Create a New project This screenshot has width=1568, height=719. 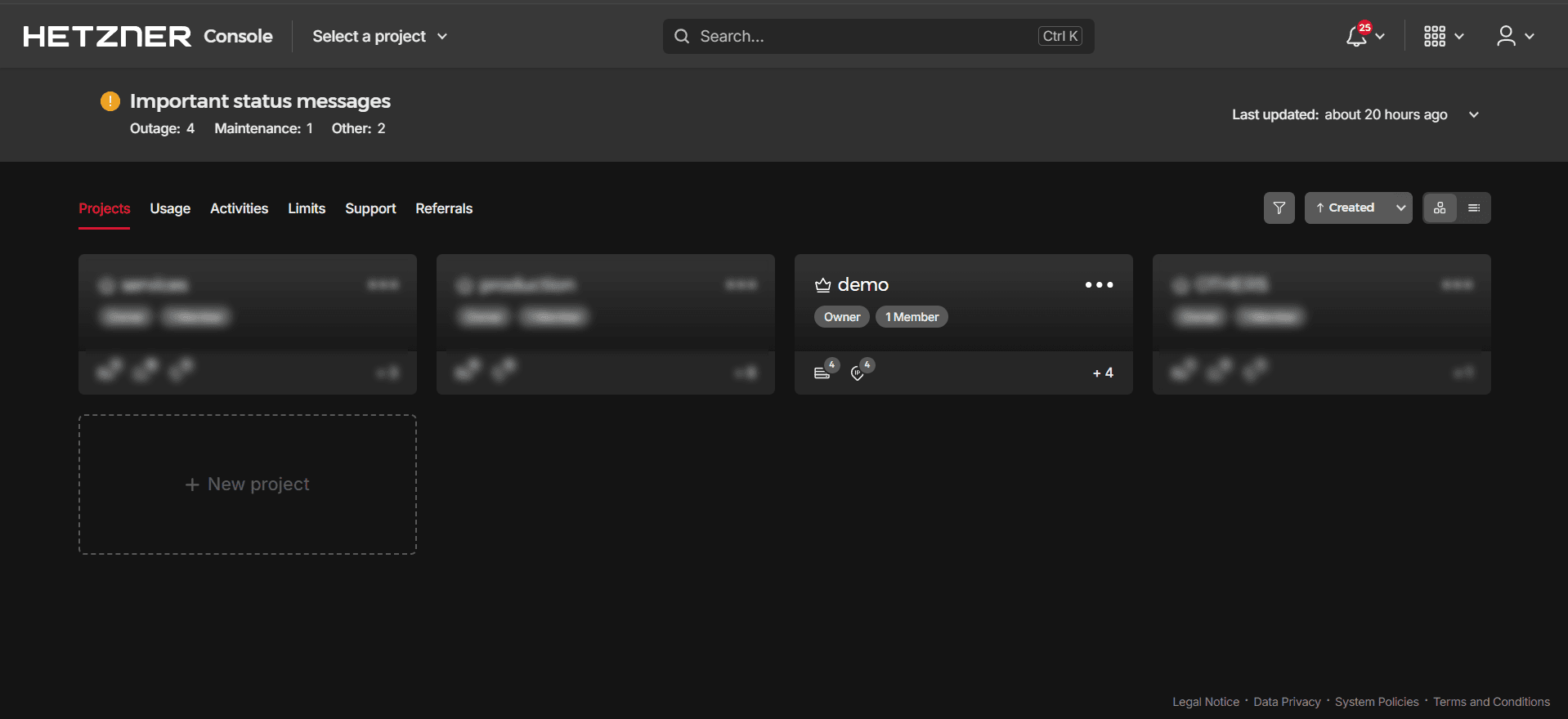pos(248,485)
